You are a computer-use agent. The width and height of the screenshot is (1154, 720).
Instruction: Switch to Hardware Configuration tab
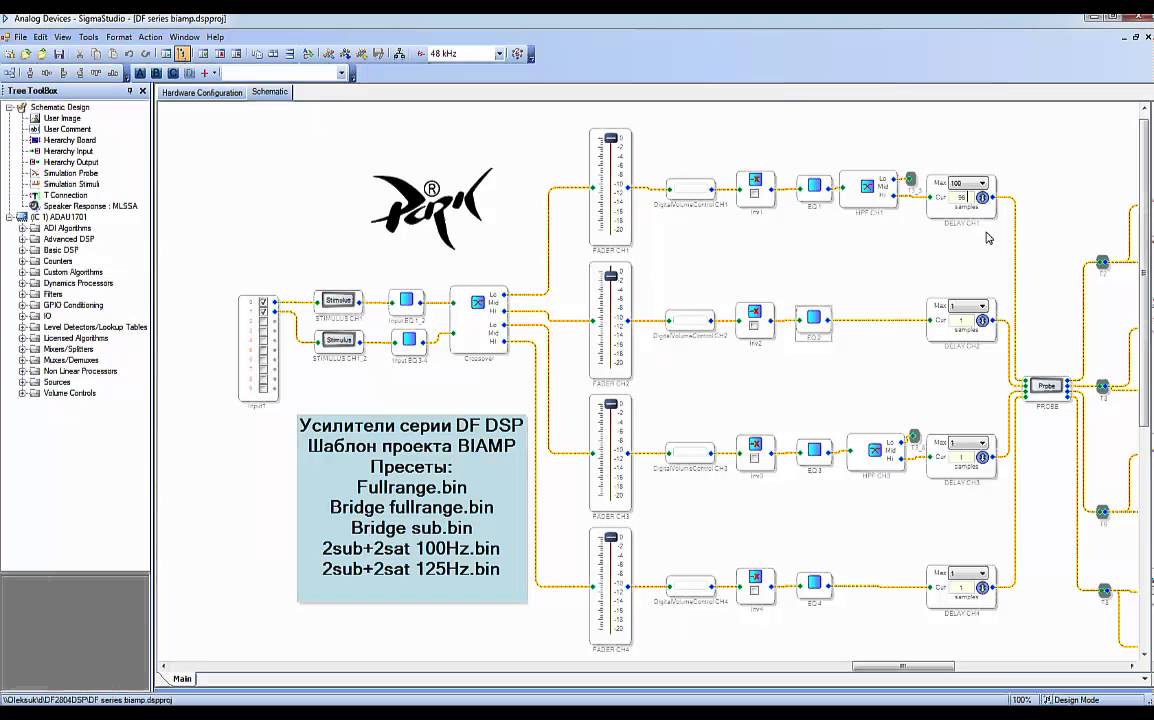coord(202,93)
